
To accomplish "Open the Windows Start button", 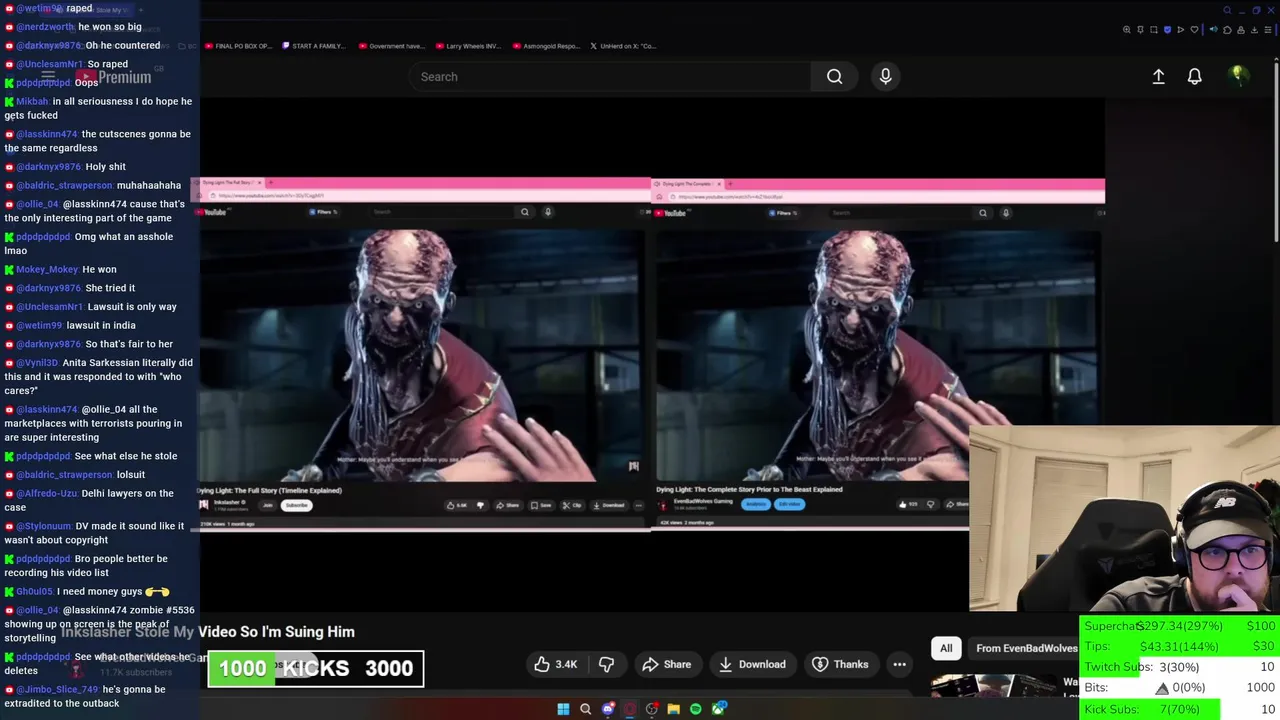I will pyautogui.click(x=563, y=709).
